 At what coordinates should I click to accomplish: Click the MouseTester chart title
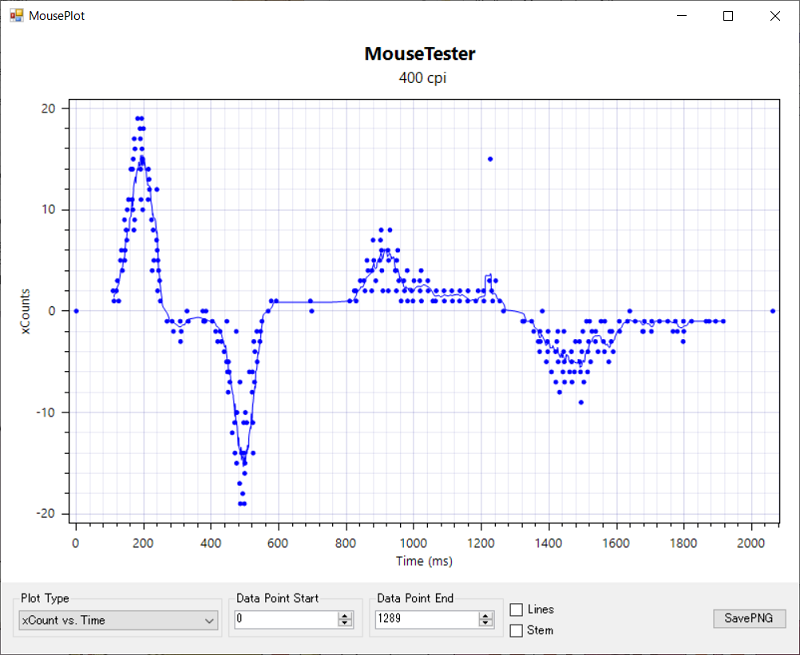click(x=420, y=54)
